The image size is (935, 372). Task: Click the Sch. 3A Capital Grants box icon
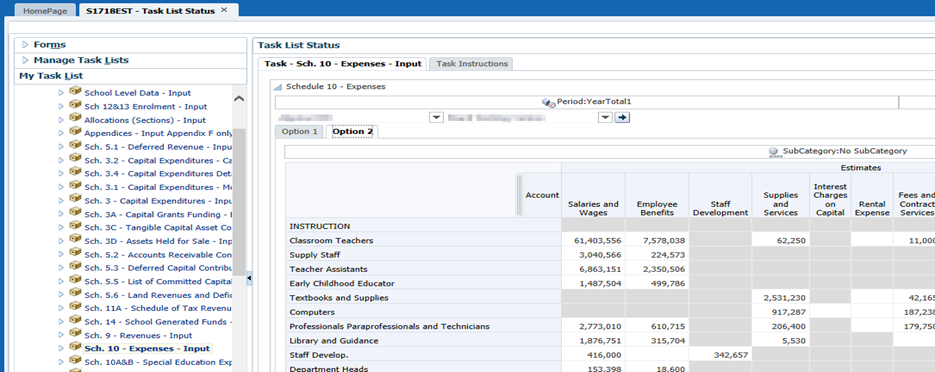click(75, 212)
